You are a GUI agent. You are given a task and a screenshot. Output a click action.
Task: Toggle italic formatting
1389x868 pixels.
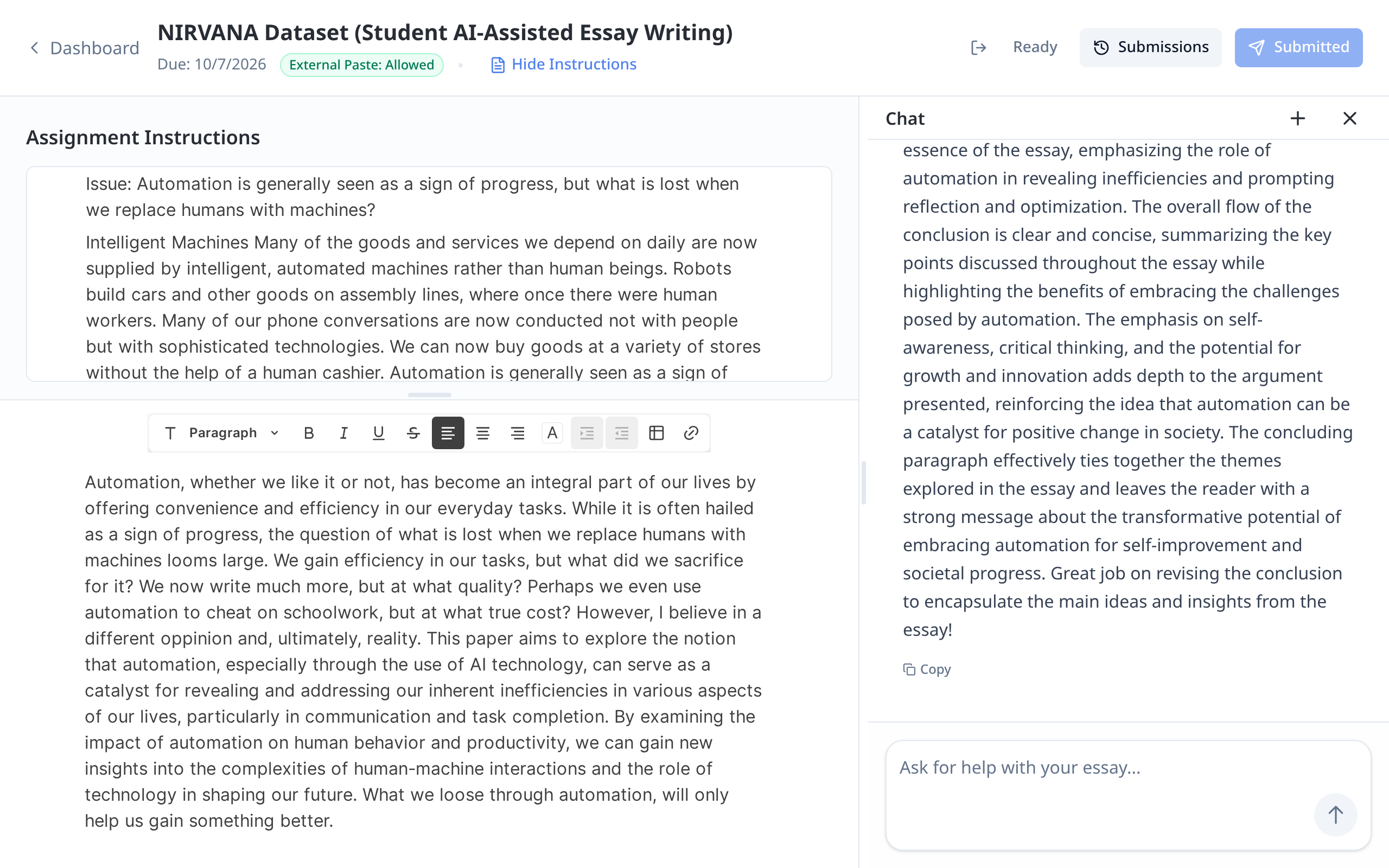coord(343,433)
